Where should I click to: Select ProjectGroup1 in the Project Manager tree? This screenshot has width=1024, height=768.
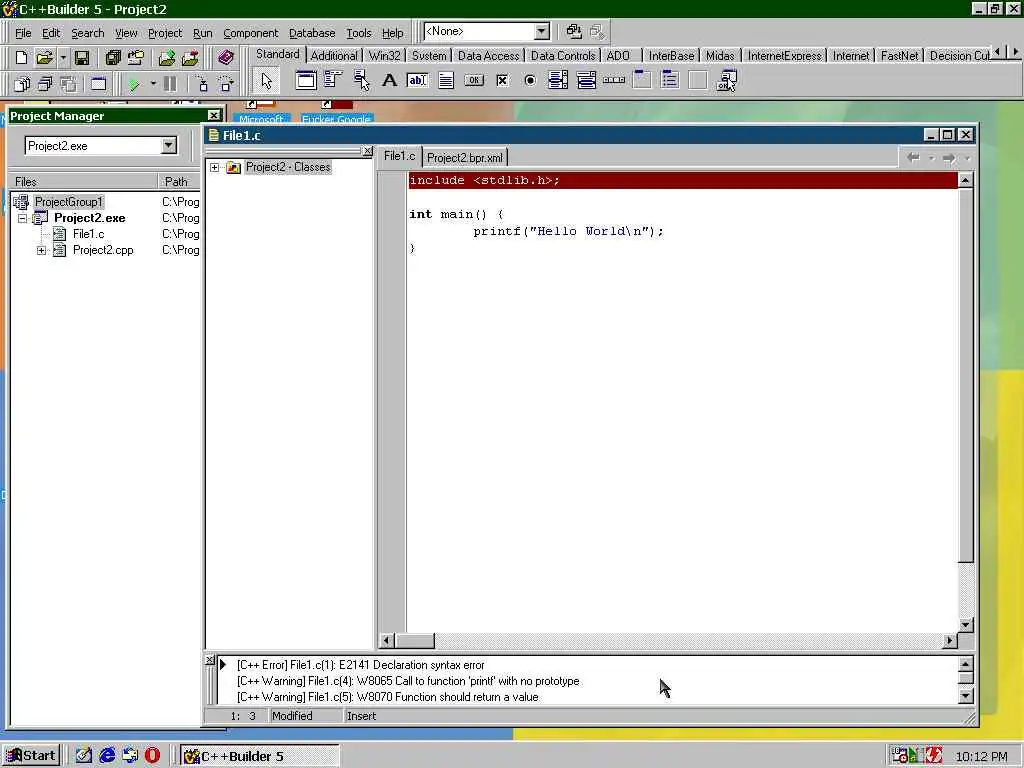coord(69,202)
